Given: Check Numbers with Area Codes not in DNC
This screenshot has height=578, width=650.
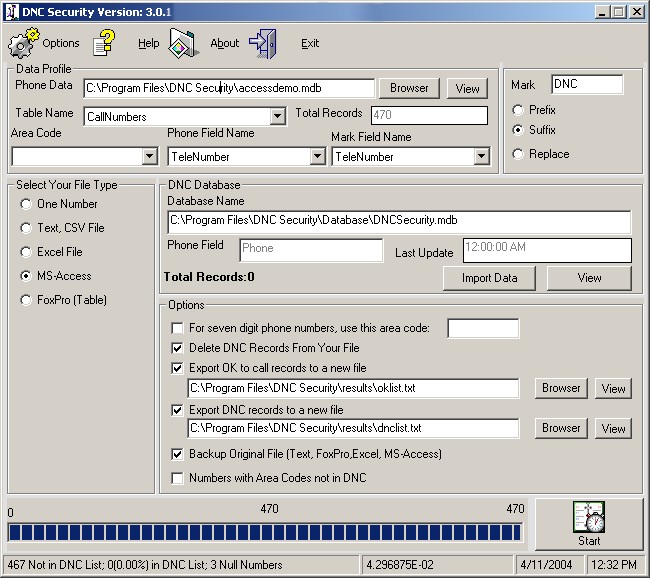Looking at the screenshot, I should 177,478.
